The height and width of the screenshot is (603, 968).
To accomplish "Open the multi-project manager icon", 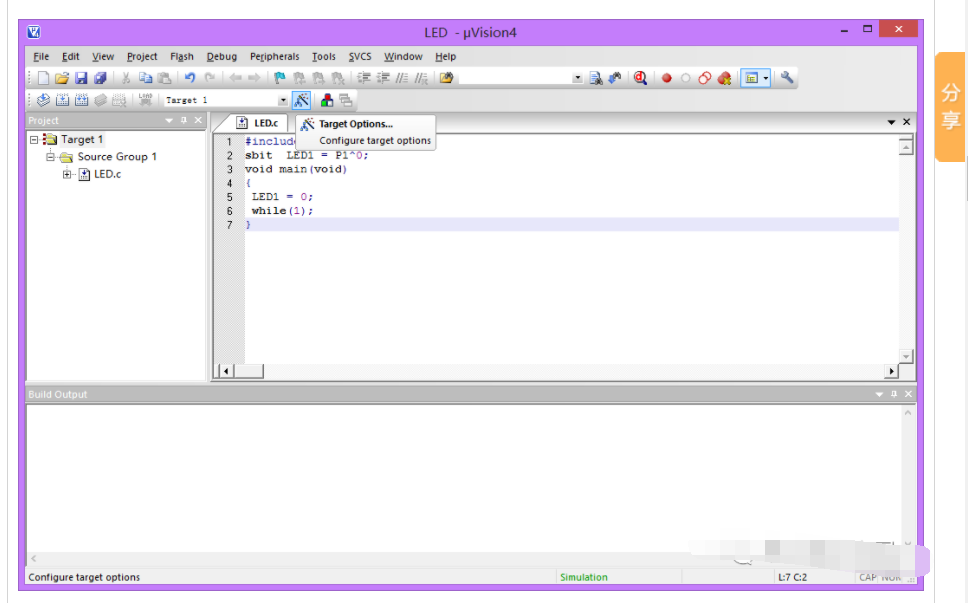I will (x=346, y=100).
